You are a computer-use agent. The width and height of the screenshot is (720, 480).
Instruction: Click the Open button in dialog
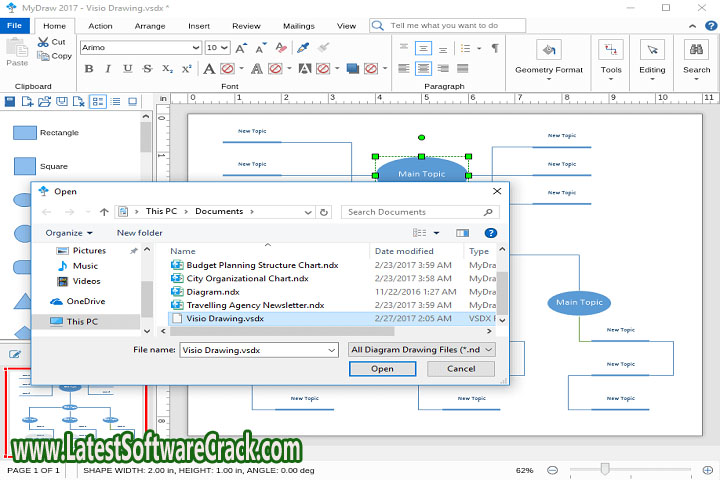(x=382, y=369)
